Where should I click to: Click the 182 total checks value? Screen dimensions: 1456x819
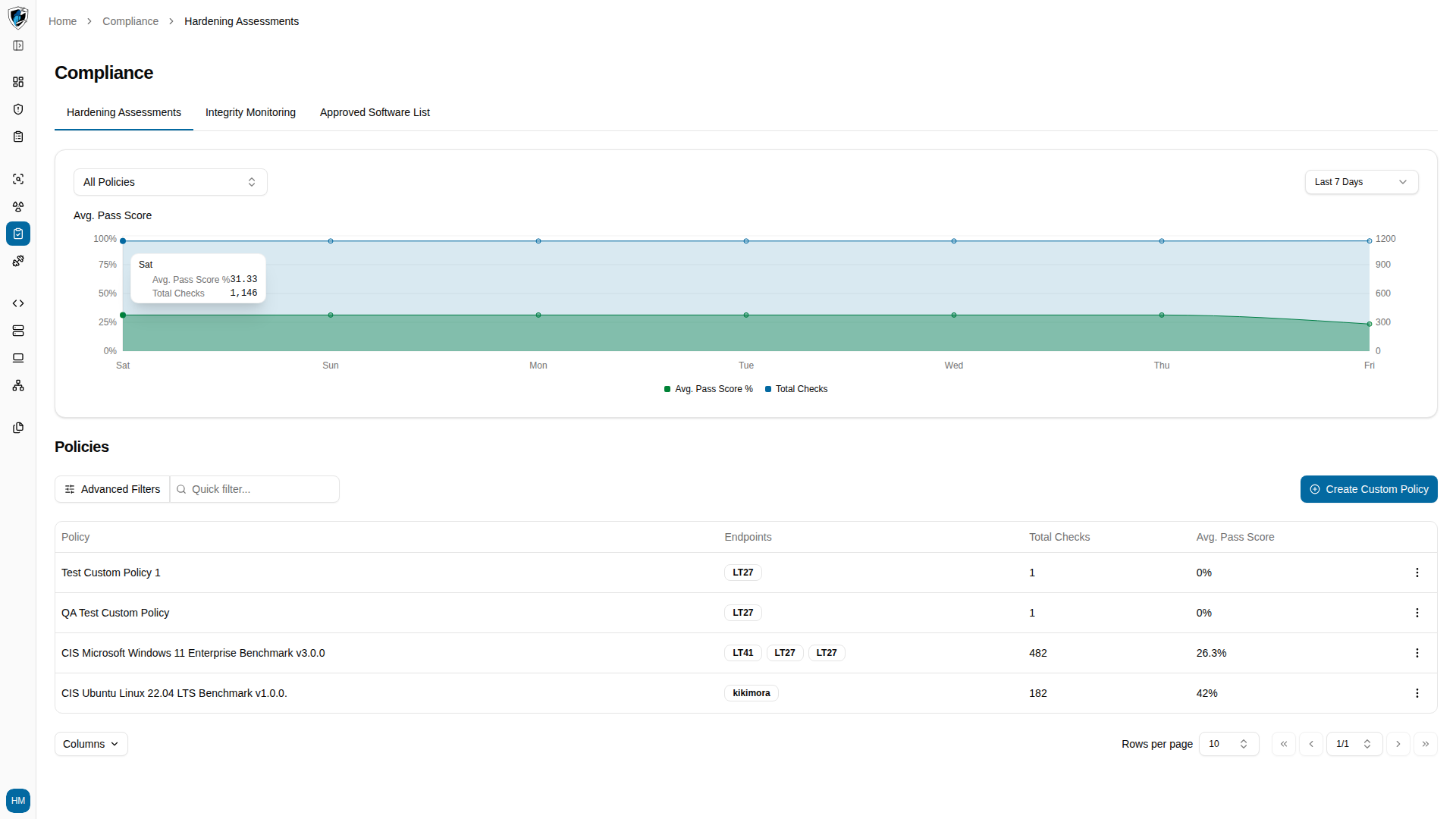[x=1037, y=693]
